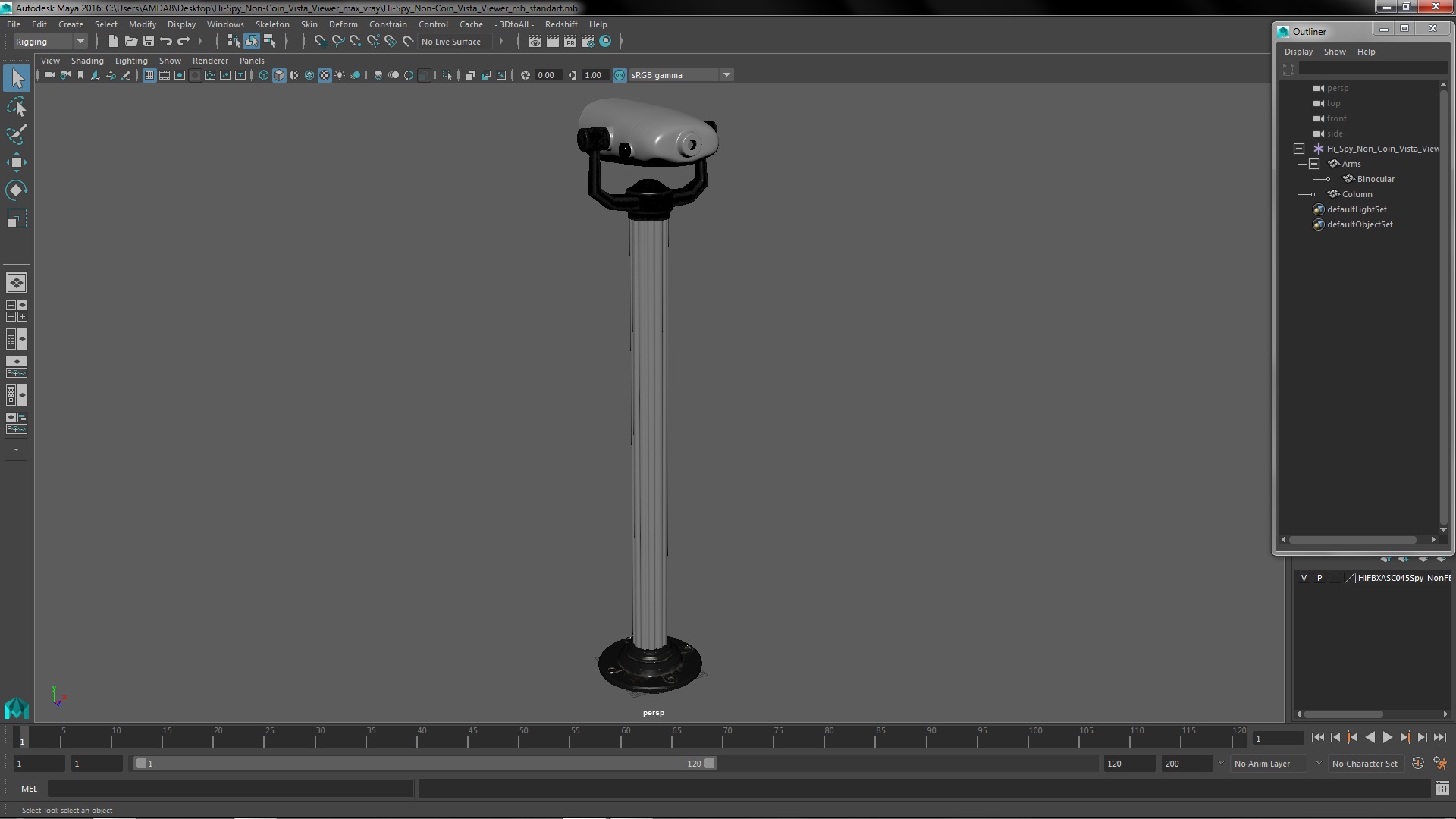
Task: Select defaultLightSet in the Outliner
Action: 1357,209
